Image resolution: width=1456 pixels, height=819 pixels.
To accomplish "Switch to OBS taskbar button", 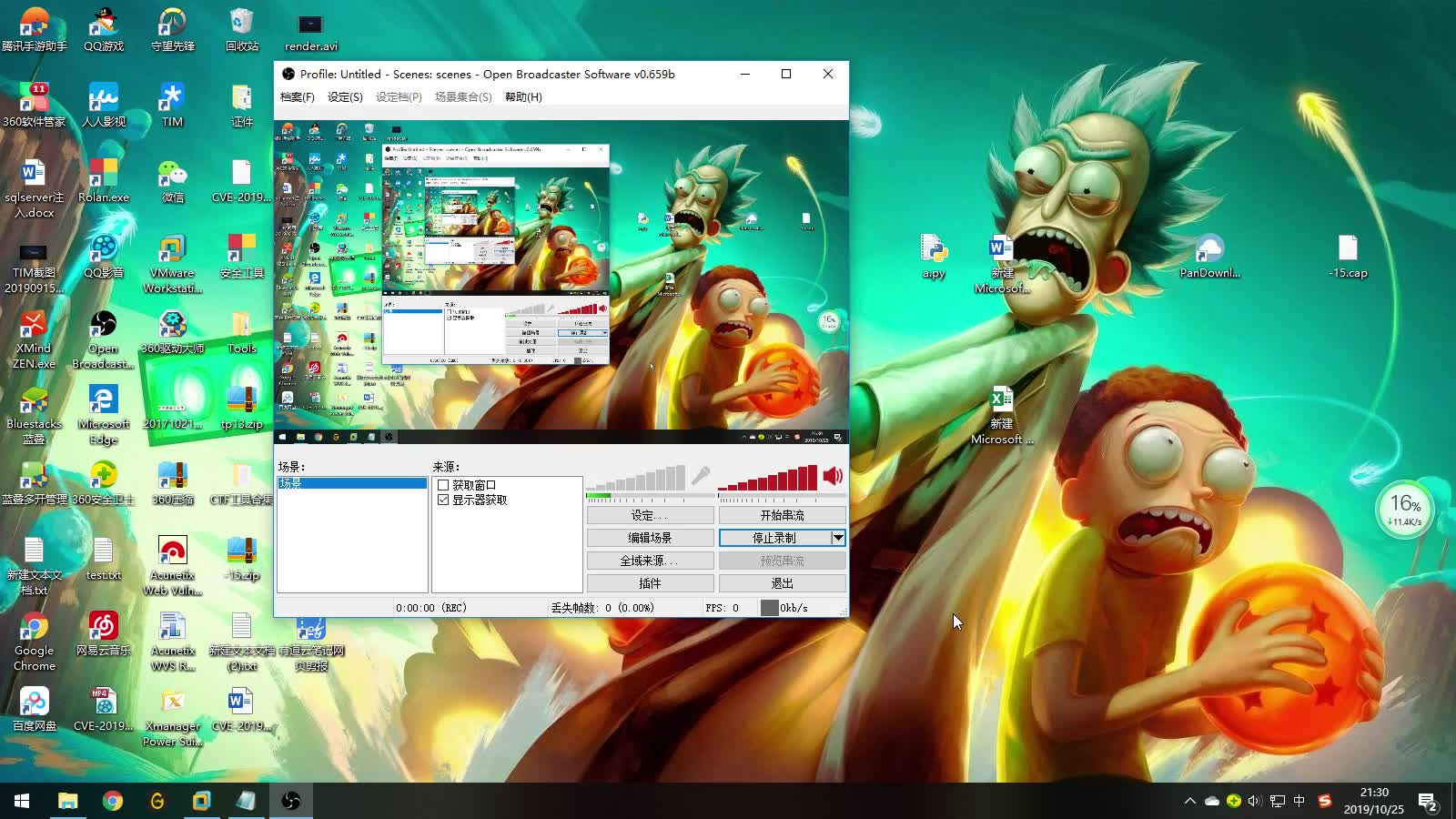I will (291, 801).
